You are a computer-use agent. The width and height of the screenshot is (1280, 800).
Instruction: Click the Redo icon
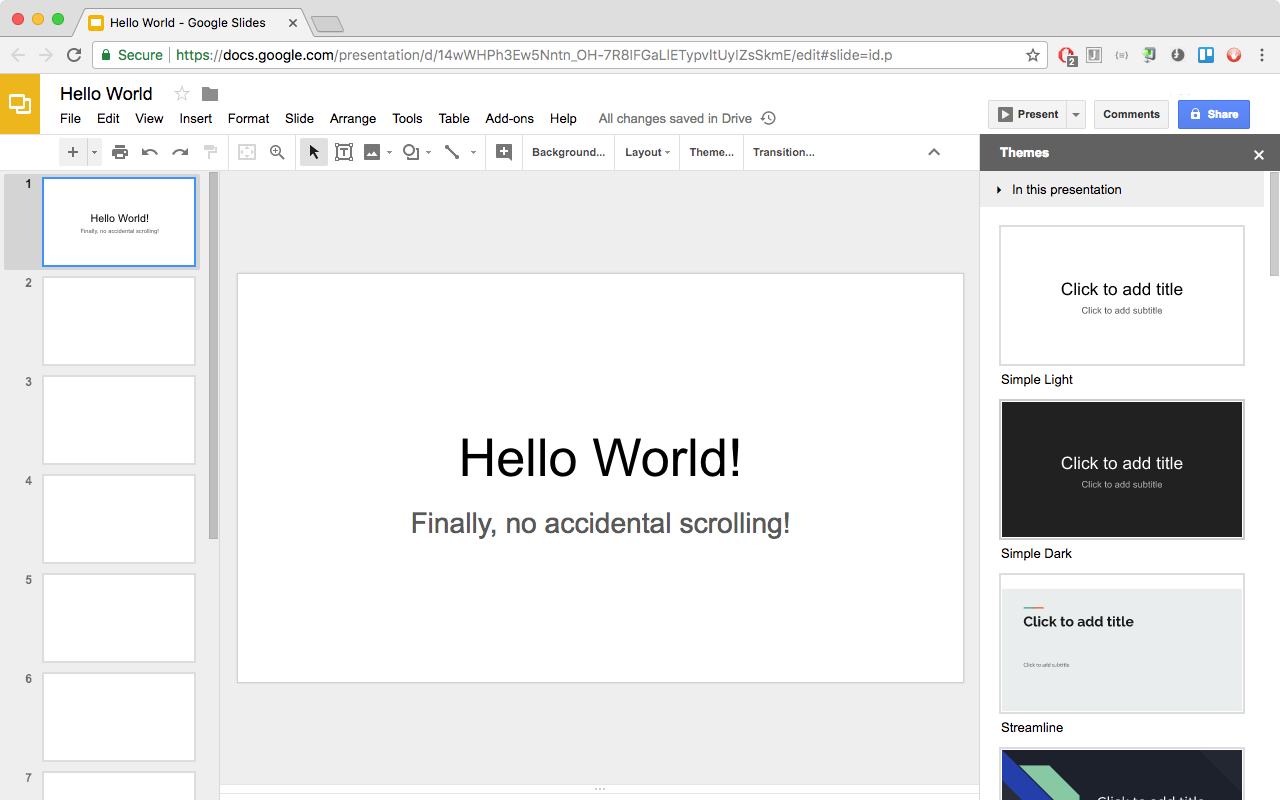(x=178, y=152)
